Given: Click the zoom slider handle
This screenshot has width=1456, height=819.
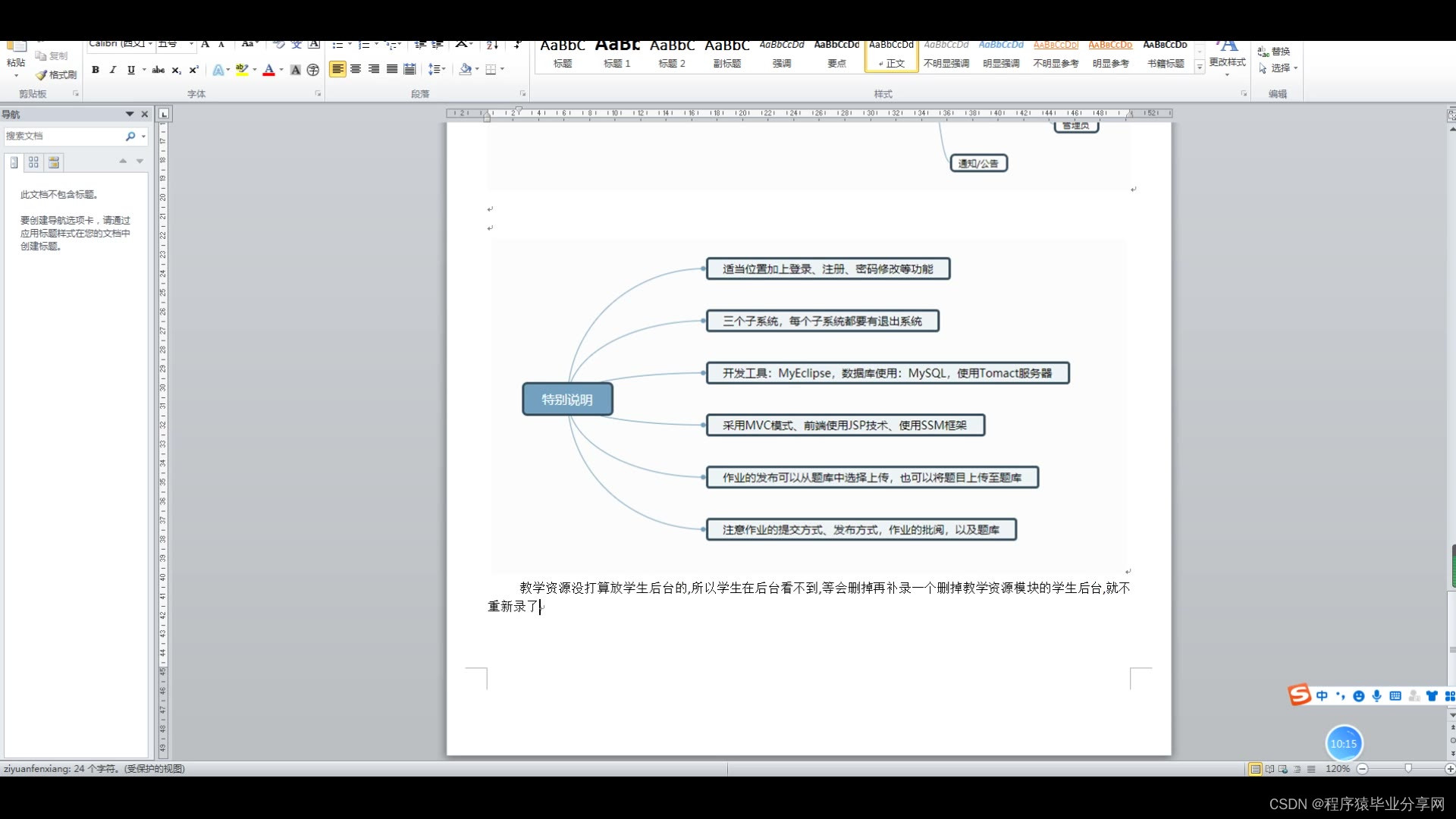Looking at the screenshot, I should point(1408,768).
